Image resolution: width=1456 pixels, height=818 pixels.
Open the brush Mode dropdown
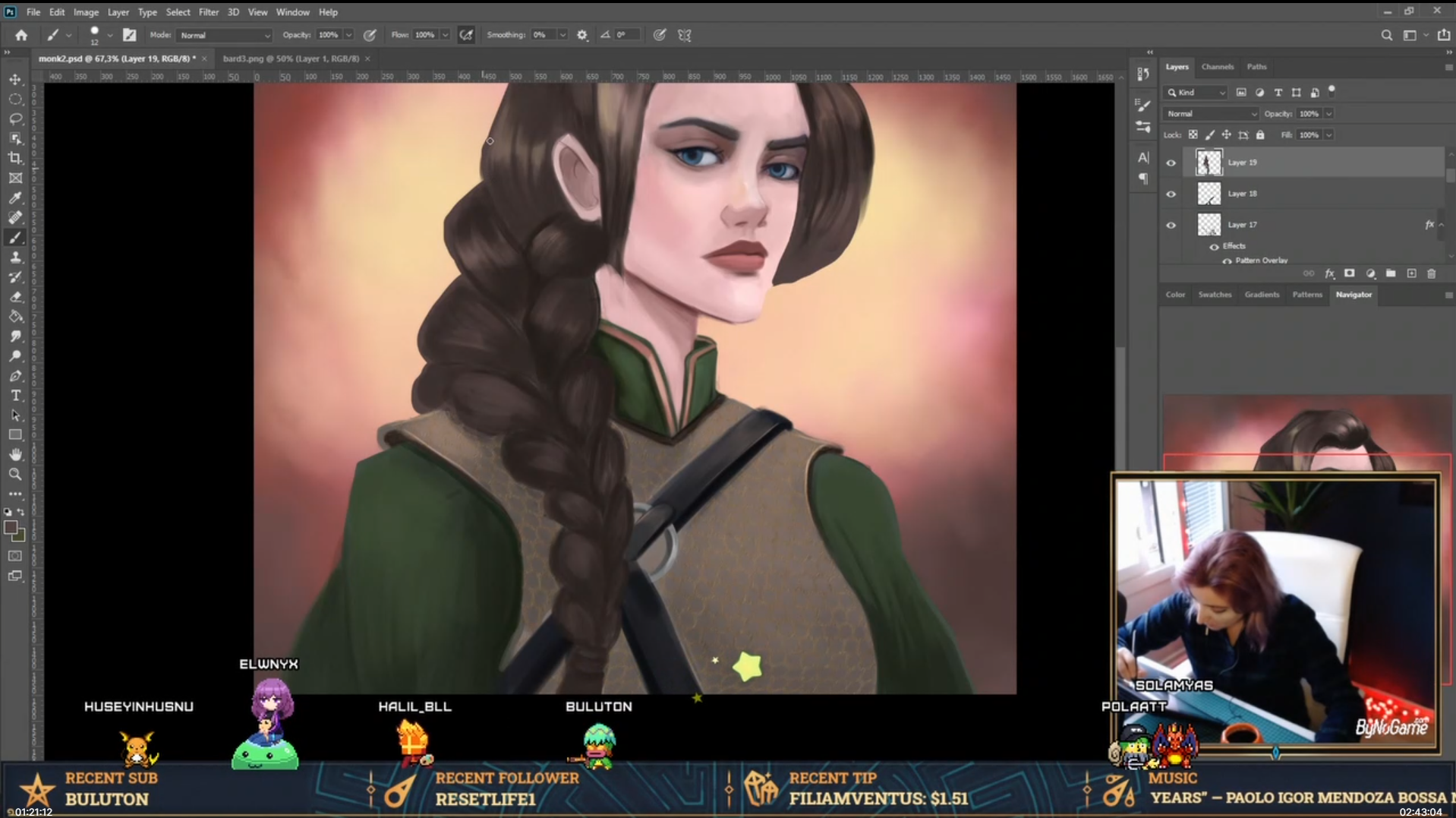click(224, 35)
